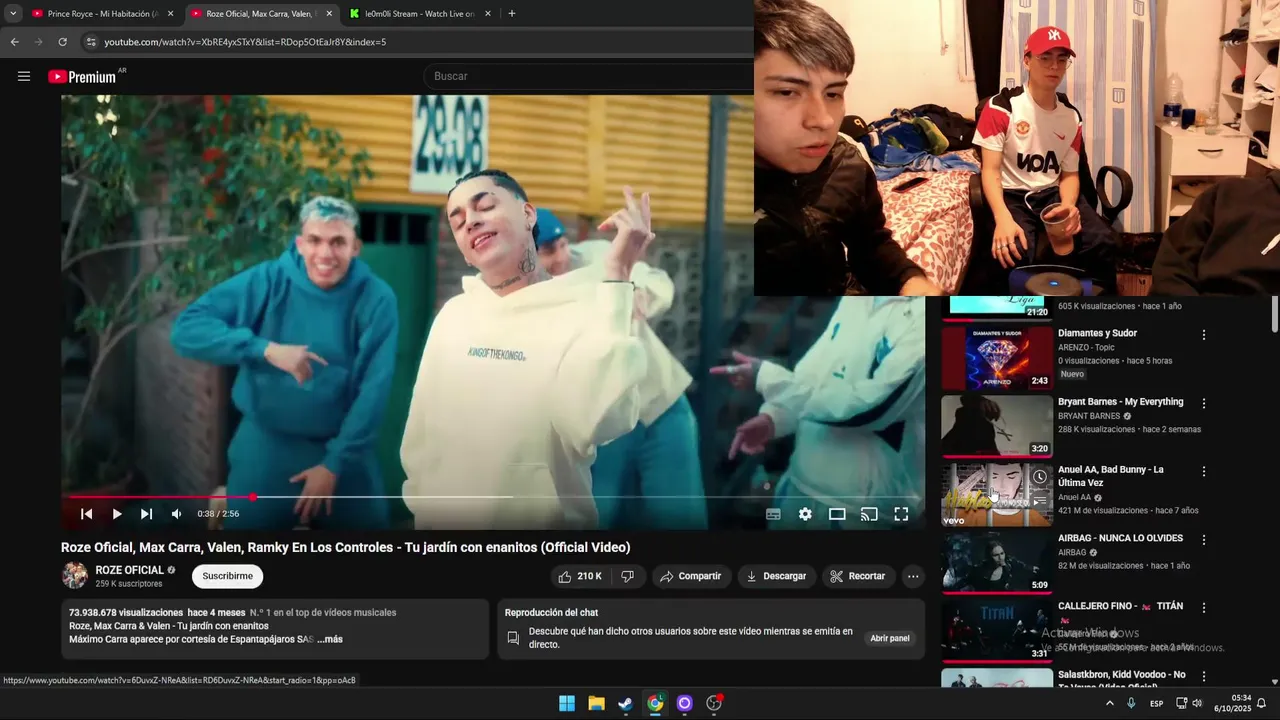The width and height of the screenshot is (1280, 720).
Task: Open the YouTube hamburger guide menu
Action: coord(24,76)
